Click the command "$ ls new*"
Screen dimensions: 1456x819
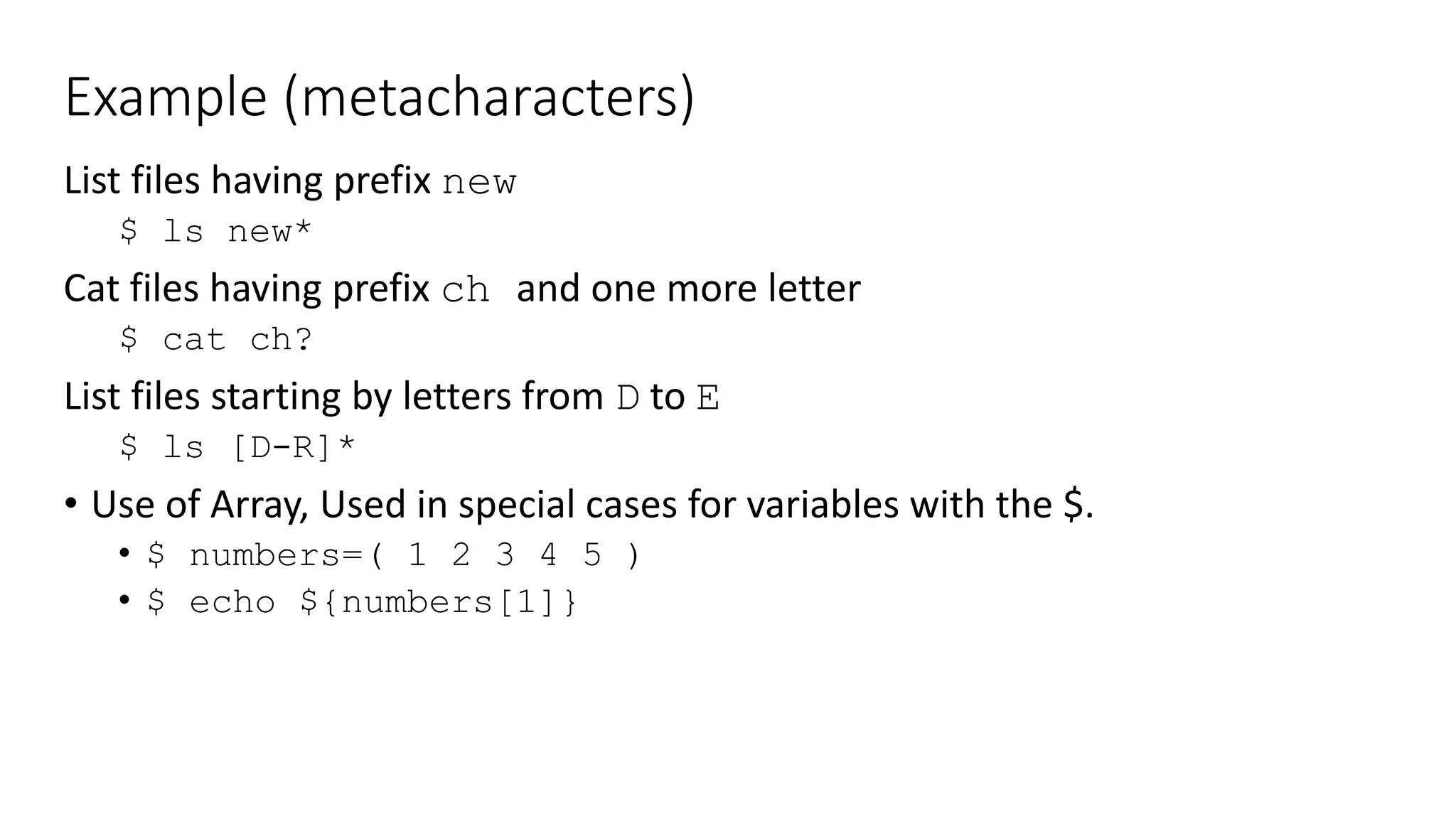215,231
